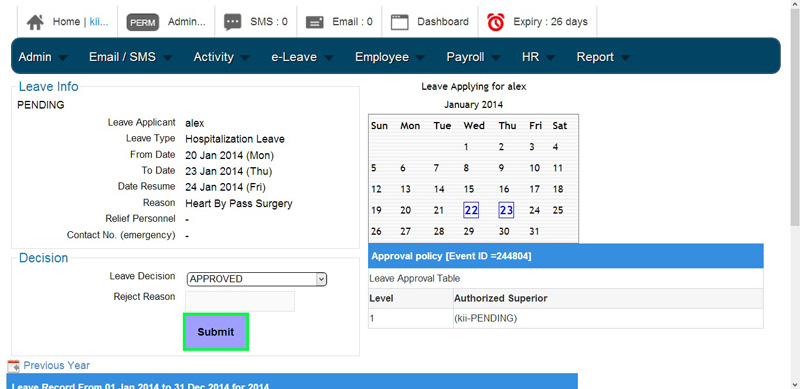Image resolution: width=800 pixels, height=389 pixels.
Task: Click the (kii-PENDING) superior cell
Action: (608, 319)
